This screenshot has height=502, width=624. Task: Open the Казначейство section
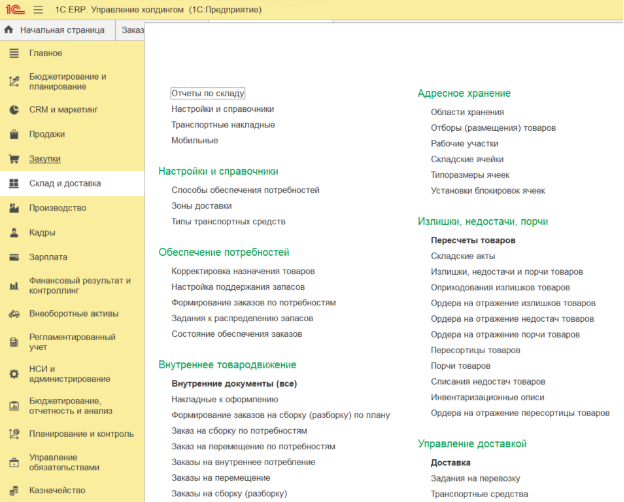(x=57, y=490)
